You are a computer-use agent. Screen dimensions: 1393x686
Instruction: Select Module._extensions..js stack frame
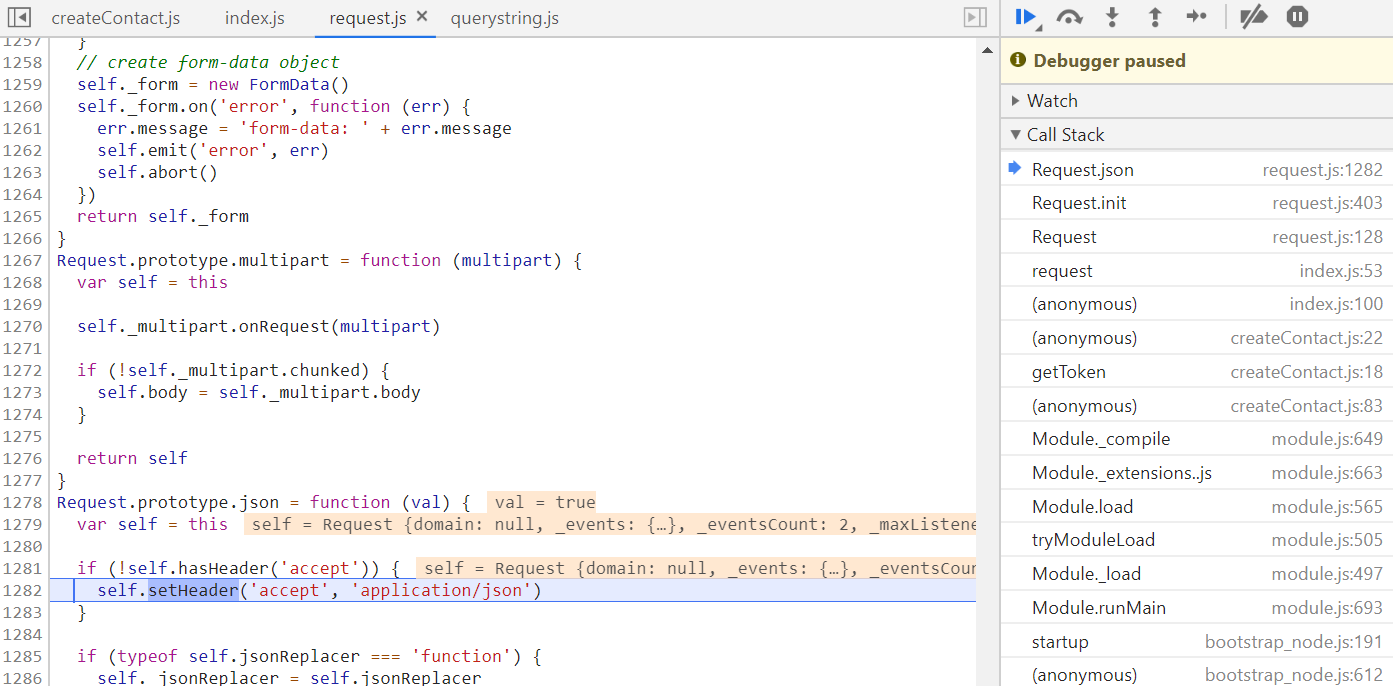pos(1197,473)
